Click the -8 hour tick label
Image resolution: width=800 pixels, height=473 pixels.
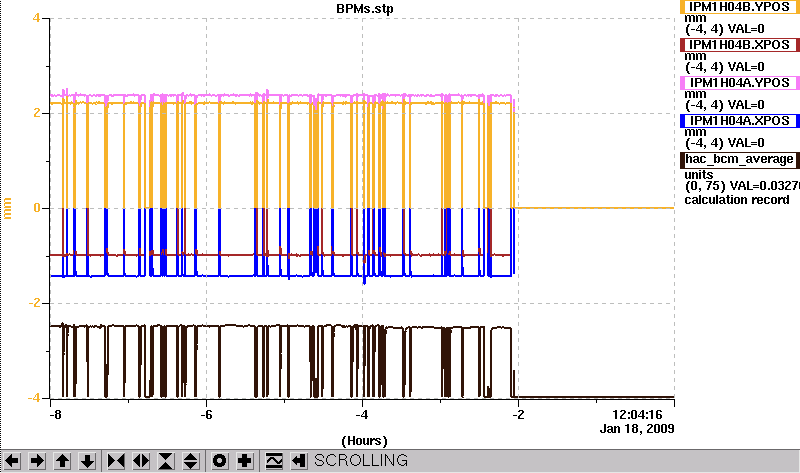coord(55,414)
